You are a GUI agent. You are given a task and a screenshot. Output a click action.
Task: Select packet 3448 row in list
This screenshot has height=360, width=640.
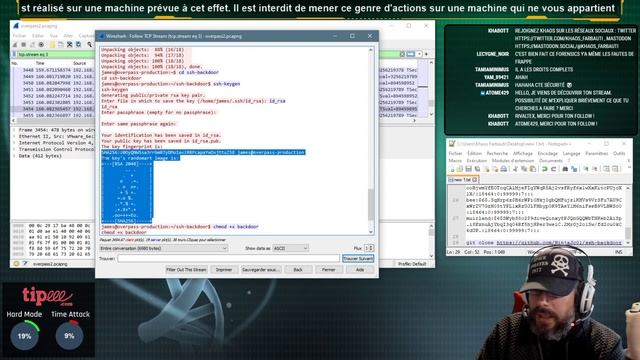[x=53, y=70]
